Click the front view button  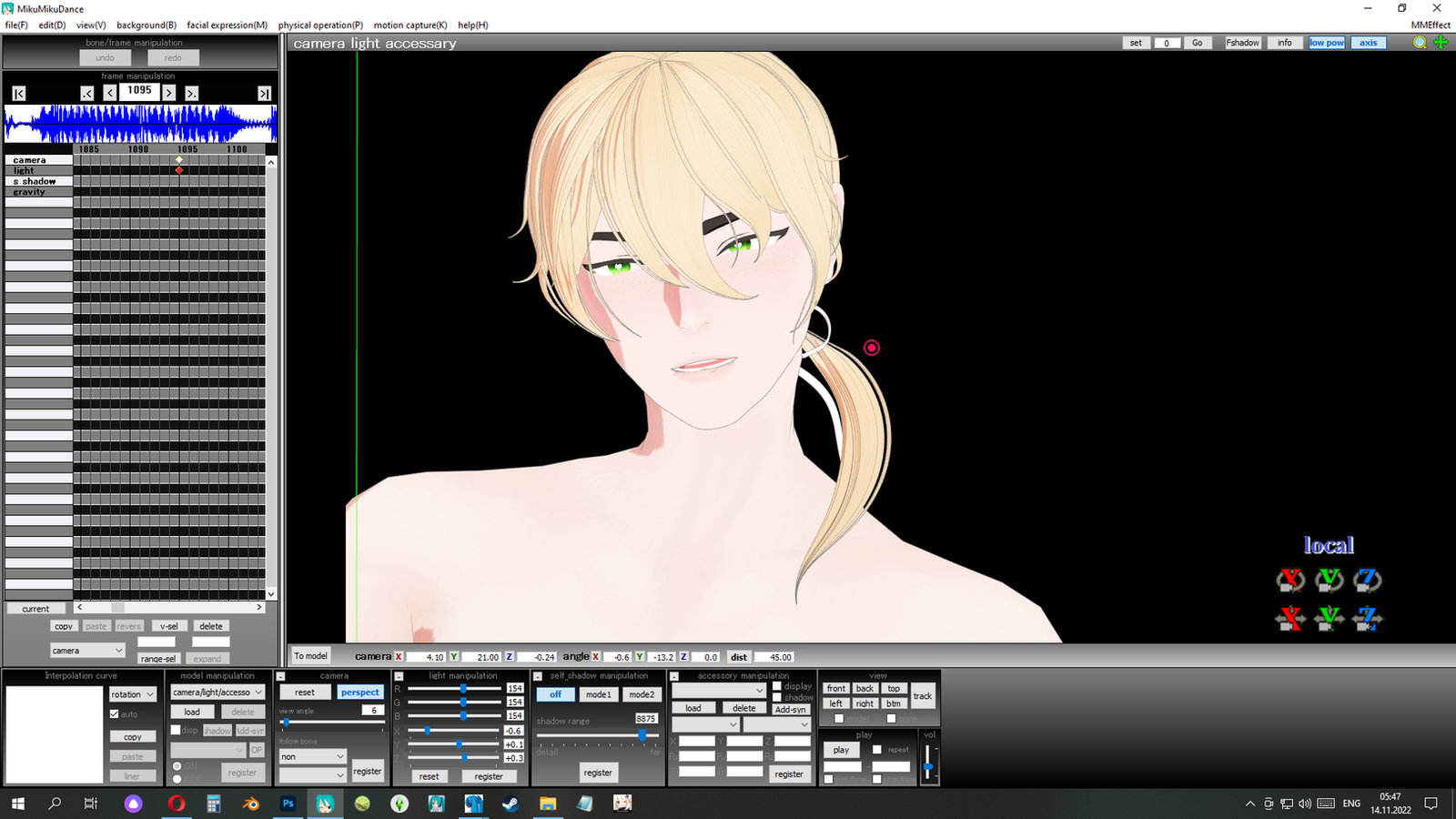click(836, 689)
